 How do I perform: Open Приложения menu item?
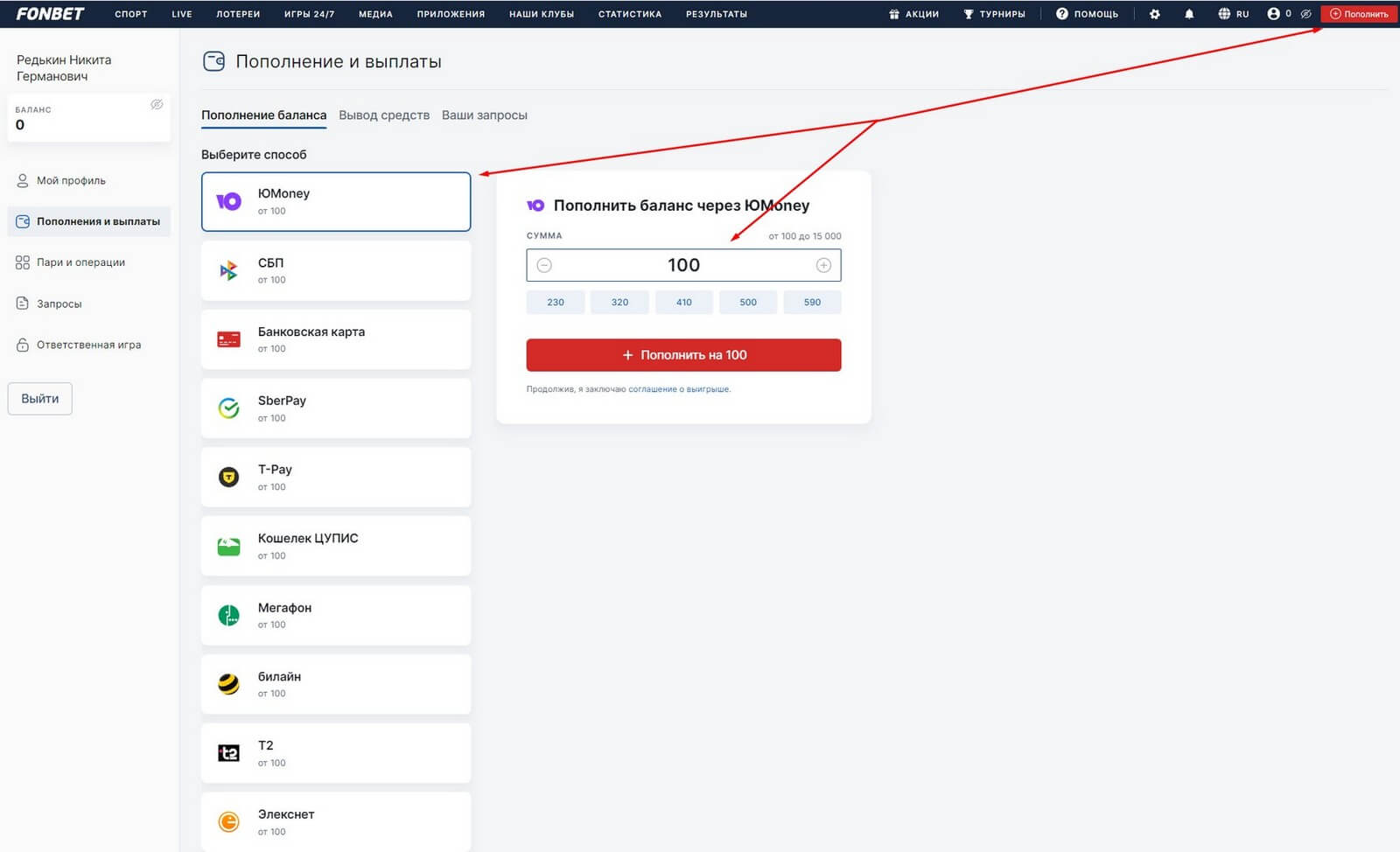click(451, 14)
